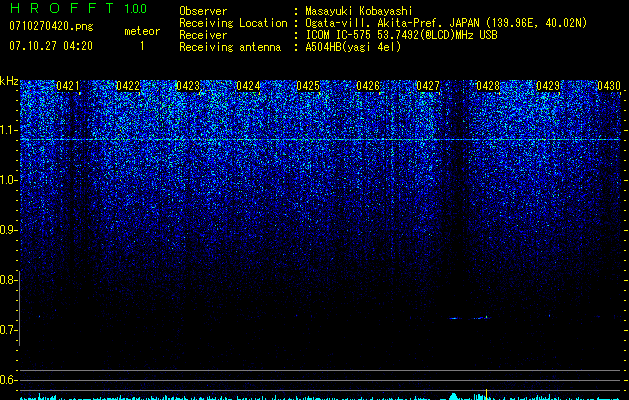
Task: Click the A504HB(yagi 4el) antenna text
Action: 353,47
